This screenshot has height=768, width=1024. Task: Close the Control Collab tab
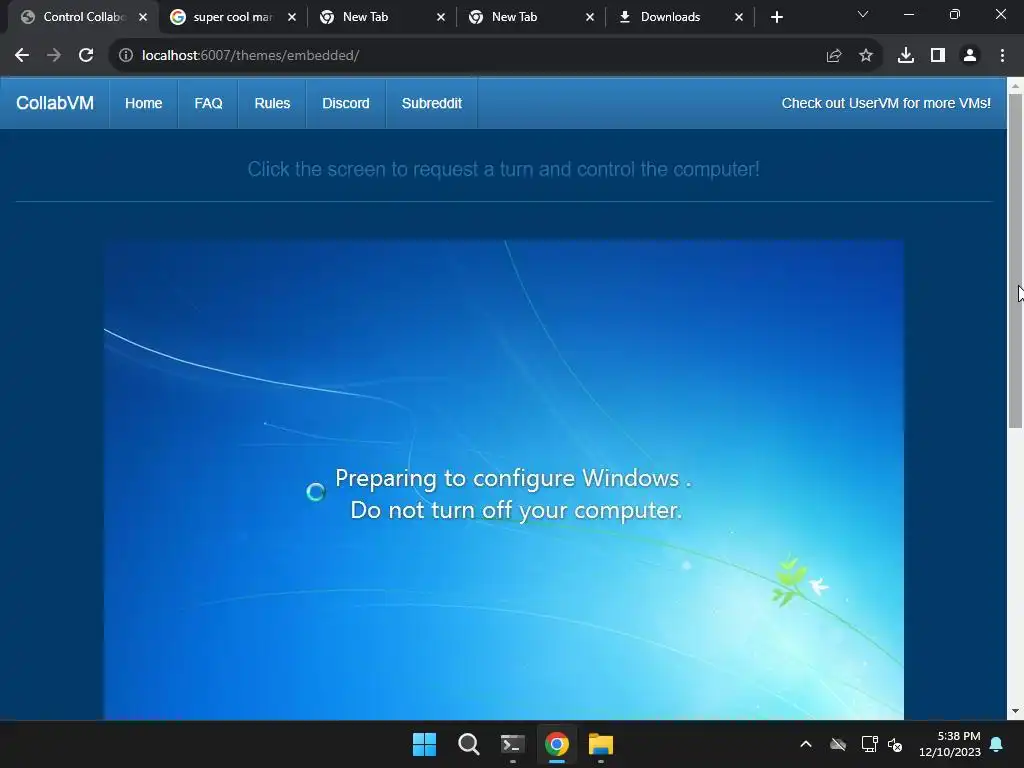143,17
